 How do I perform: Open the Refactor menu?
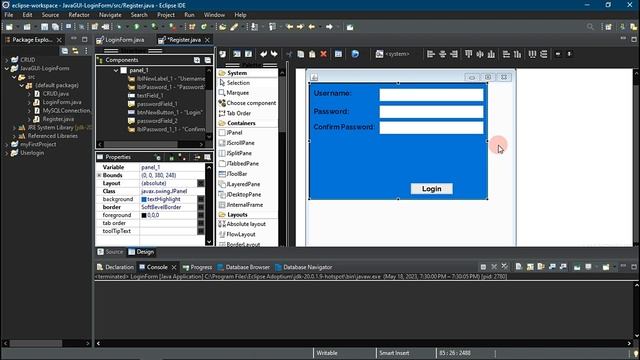79,15
